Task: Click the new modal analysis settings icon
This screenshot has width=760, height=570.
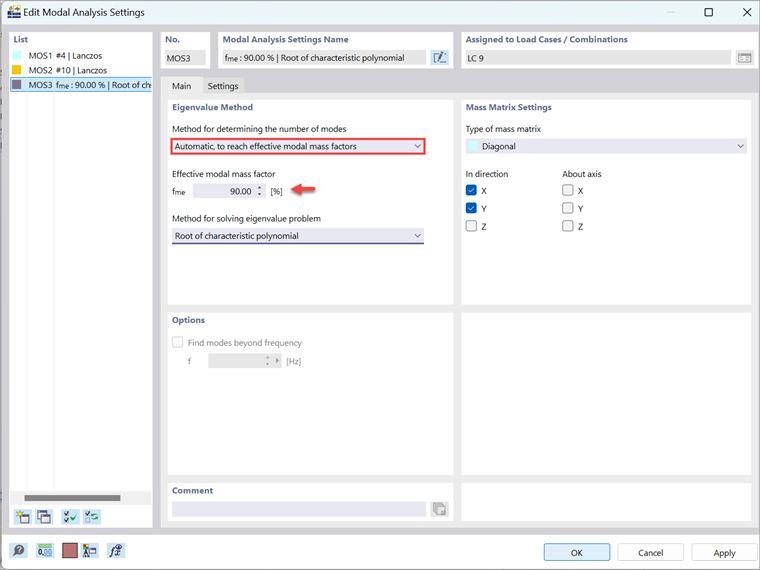Action: [22, 517]
